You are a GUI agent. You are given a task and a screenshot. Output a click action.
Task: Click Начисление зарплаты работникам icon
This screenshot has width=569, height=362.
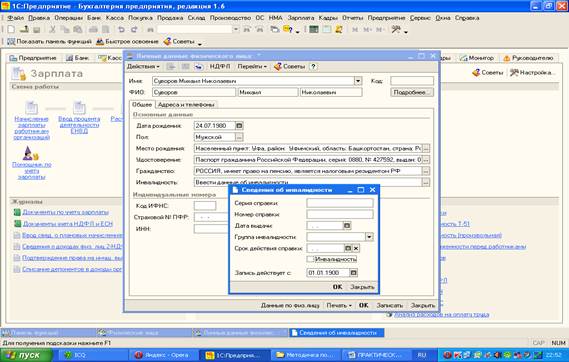click(x=31, y=108)
